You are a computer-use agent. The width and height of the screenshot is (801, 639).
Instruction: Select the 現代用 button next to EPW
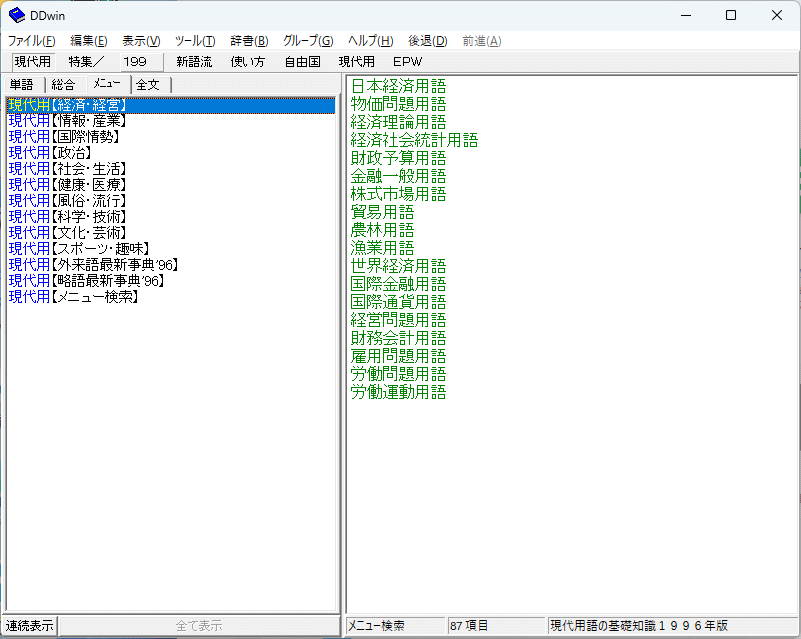pyautogui.click(x=357, y=62)
